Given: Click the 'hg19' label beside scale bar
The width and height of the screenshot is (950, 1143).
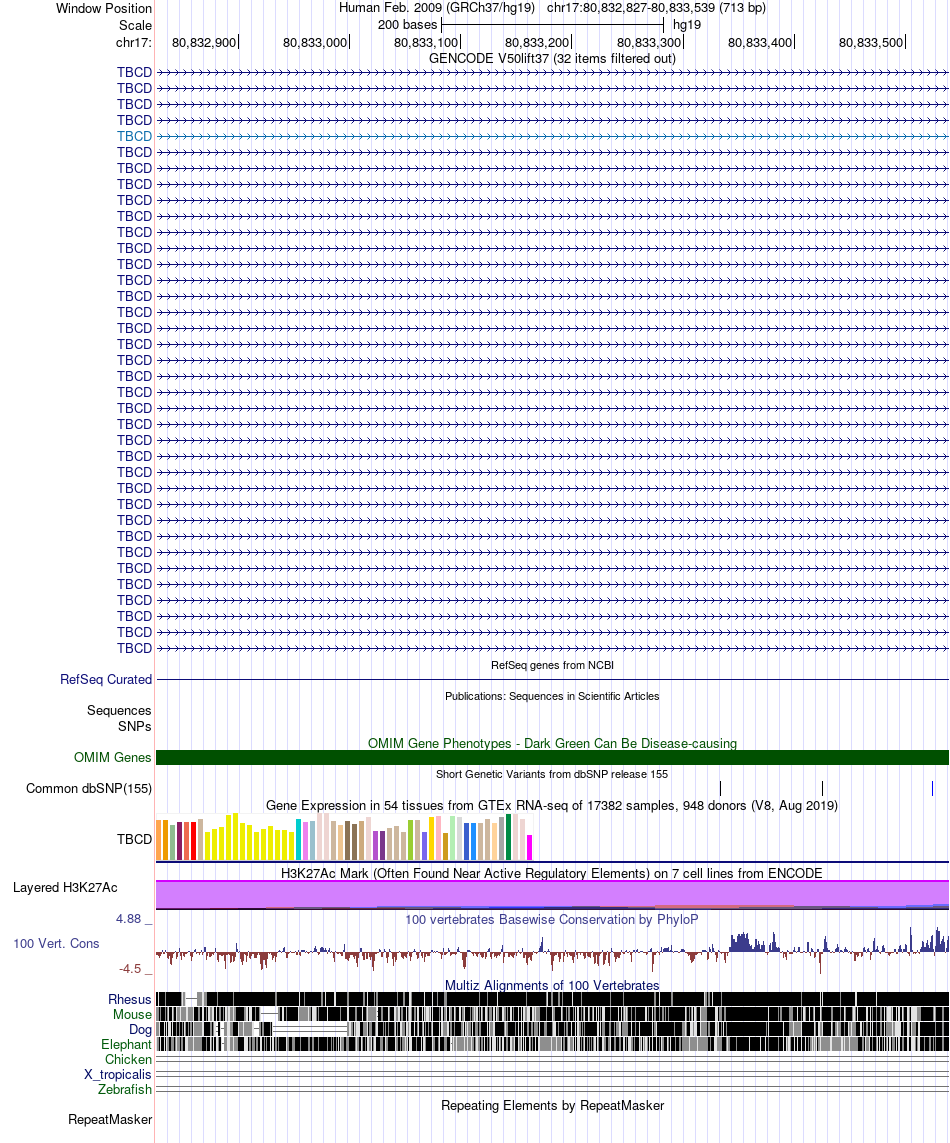Looking at the screenshot, I should tap(687, 25).
